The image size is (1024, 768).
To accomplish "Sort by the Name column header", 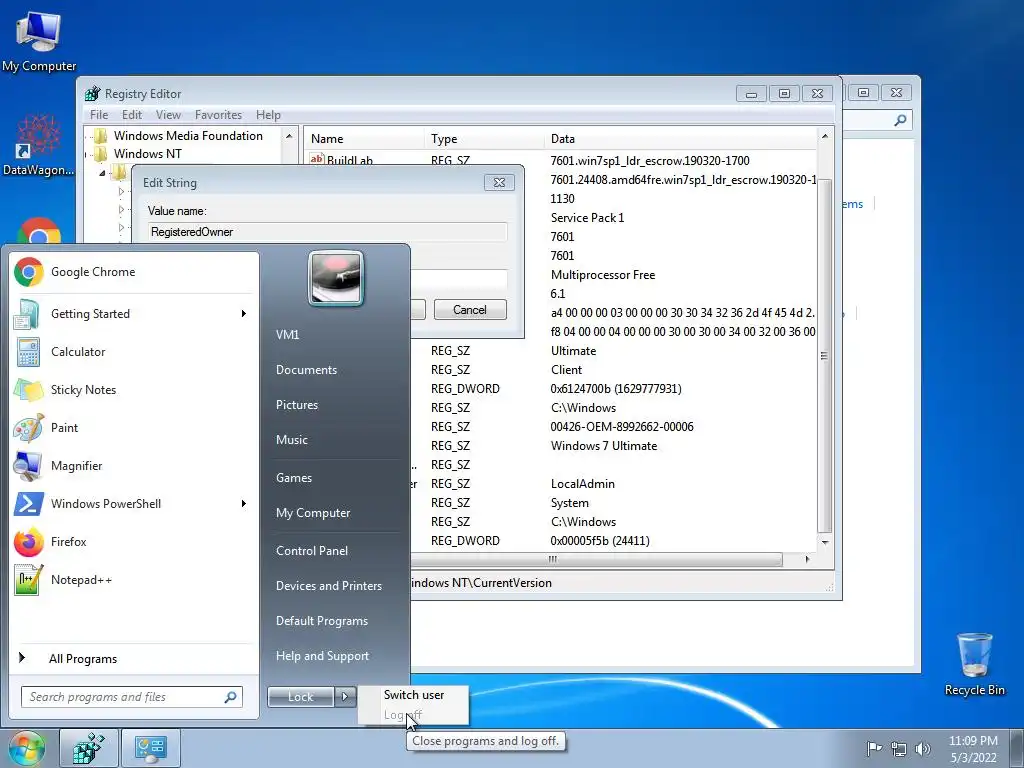I will pos(365,139).
